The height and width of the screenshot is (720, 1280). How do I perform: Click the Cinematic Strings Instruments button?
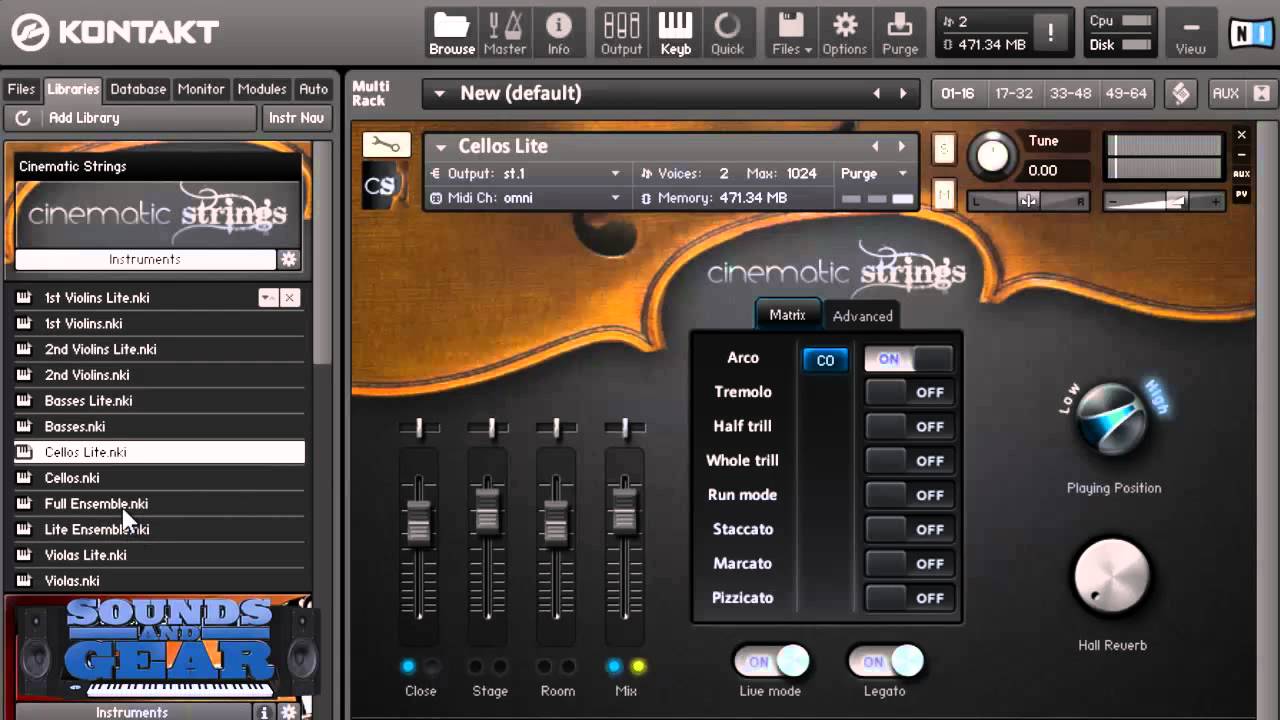pos(145,259)
